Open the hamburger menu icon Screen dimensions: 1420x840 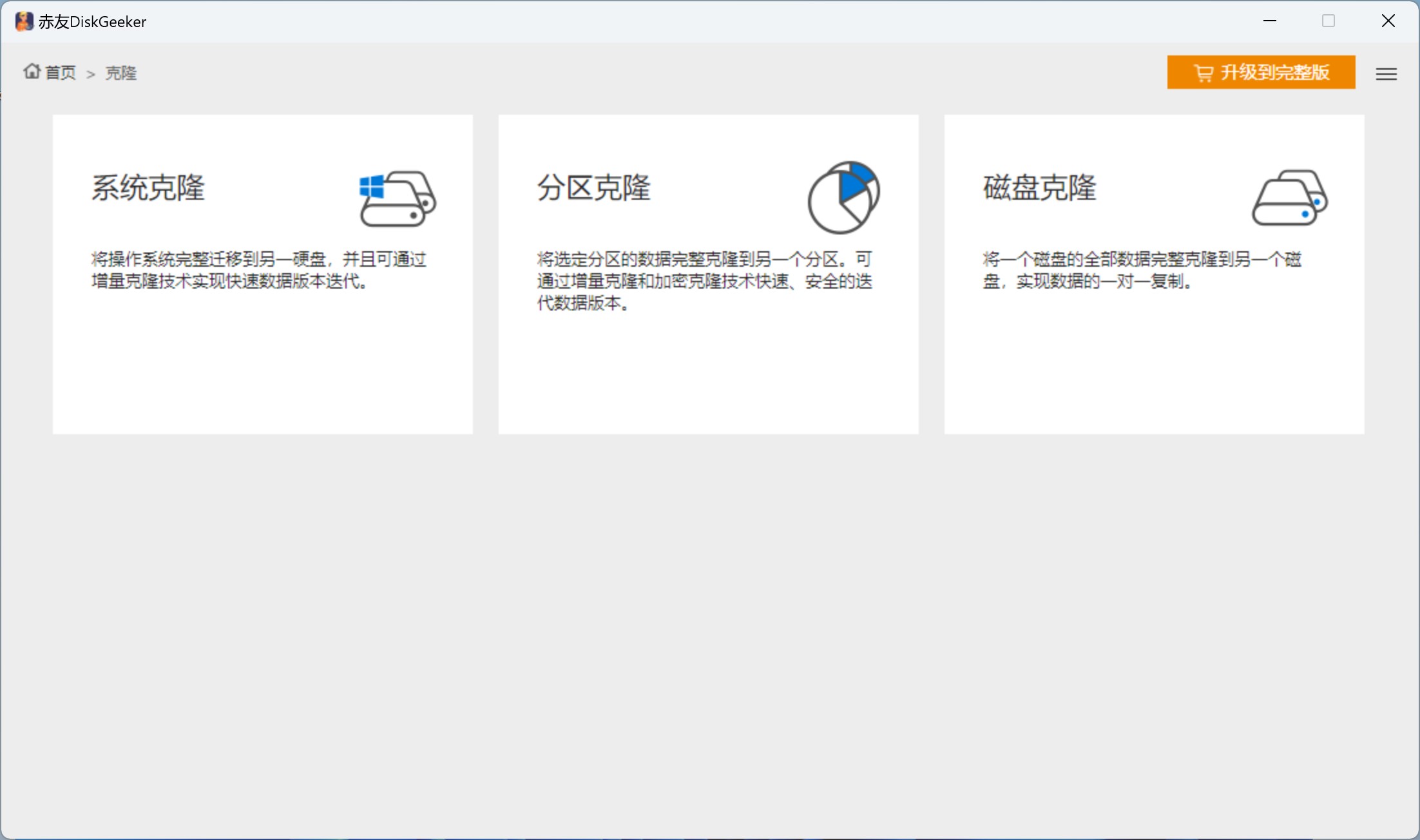point(1386,74)
